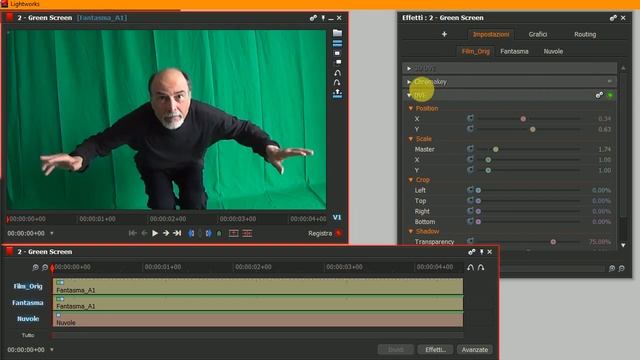This screenshot has width=640, height=360.
Task: Click the first red edit icon in viewer
Action: pos(233,233)
